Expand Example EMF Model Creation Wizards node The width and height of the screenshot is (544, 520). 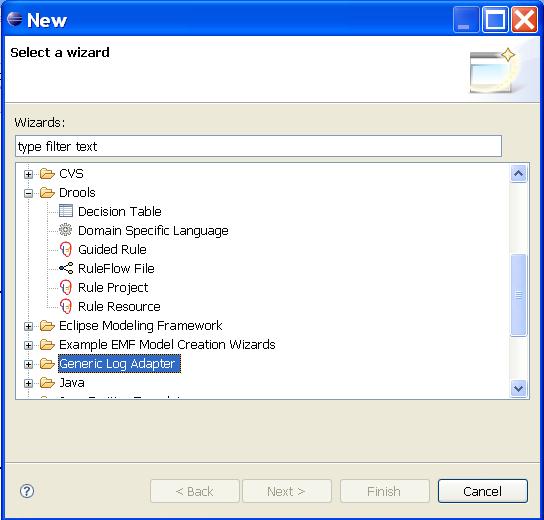pos(28,346)
